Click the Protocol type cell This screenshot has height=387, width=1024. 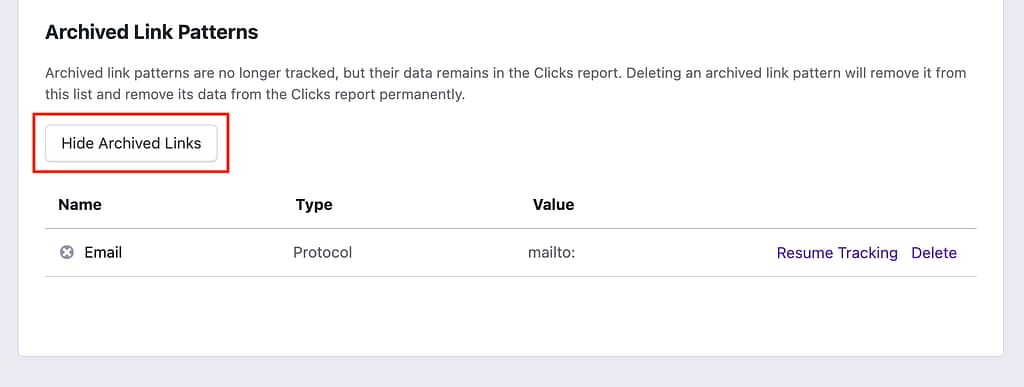(x=323, y=253)
